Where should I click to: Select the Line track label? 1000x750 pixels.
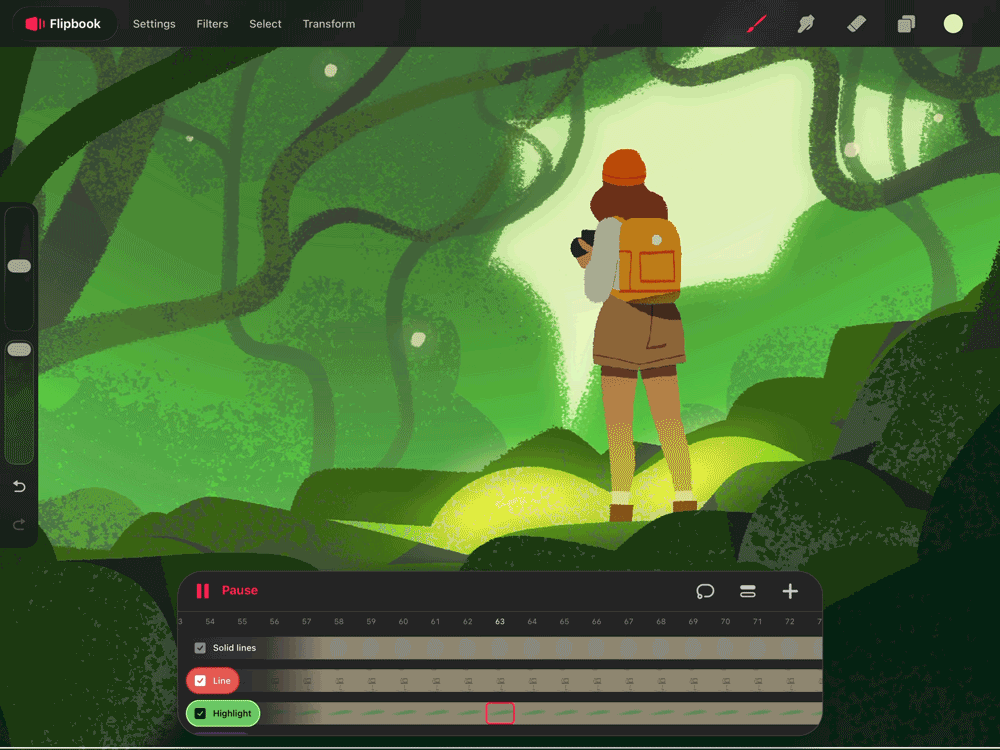tap(221, 680)
